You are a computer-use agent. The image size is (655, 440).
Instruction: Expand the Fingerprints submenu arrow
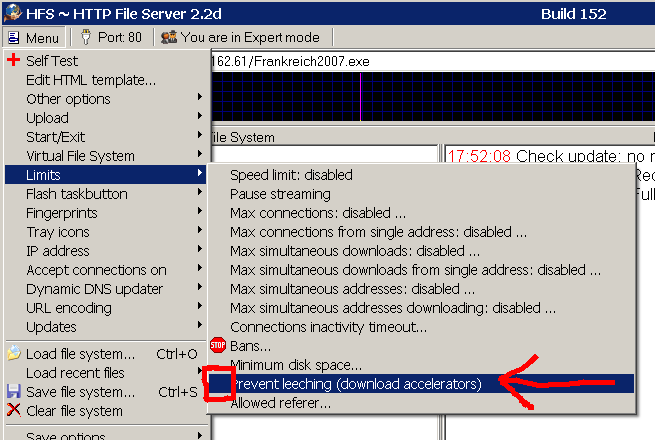click(200, 211)
